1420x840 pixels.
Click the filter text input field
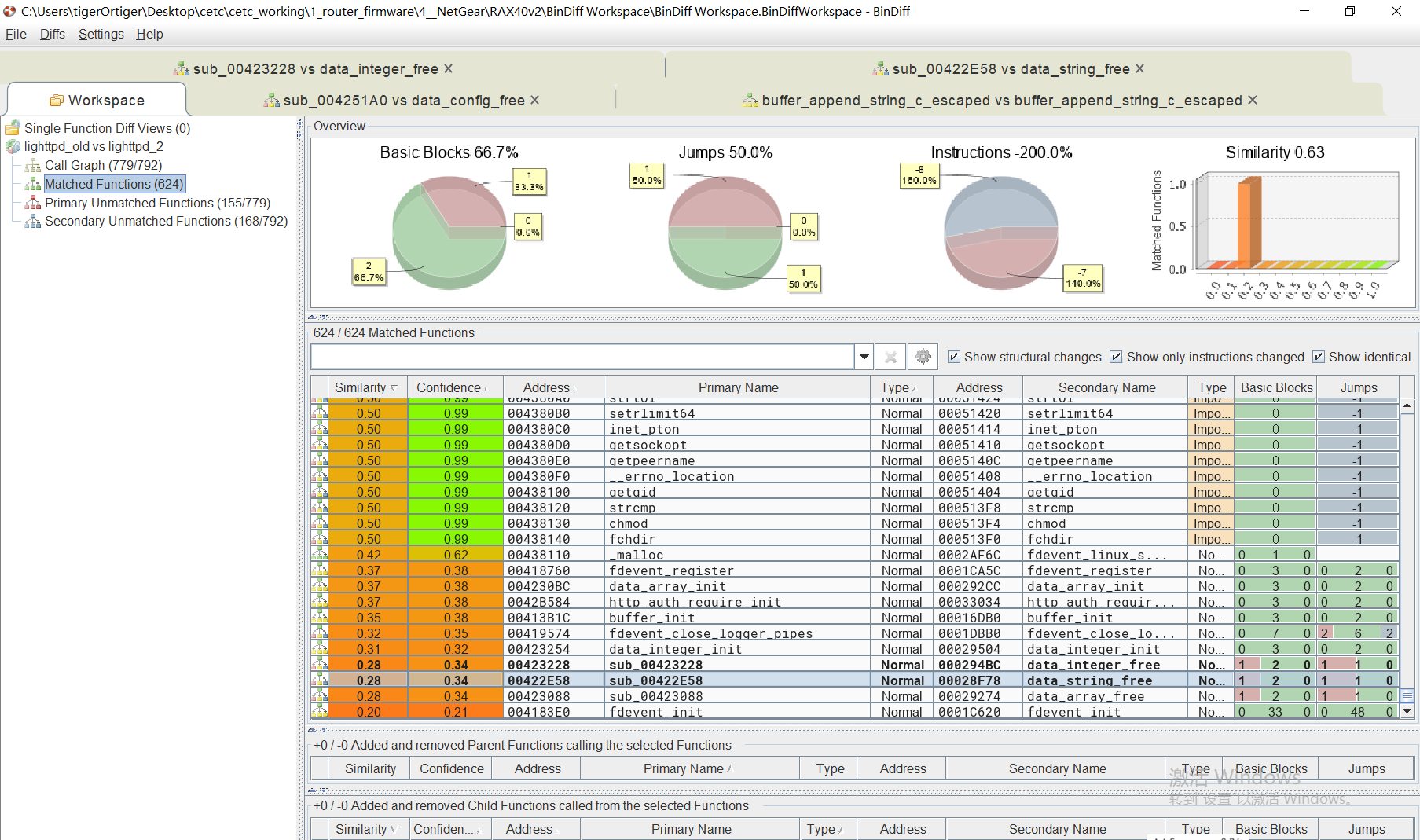pos(582,357)
